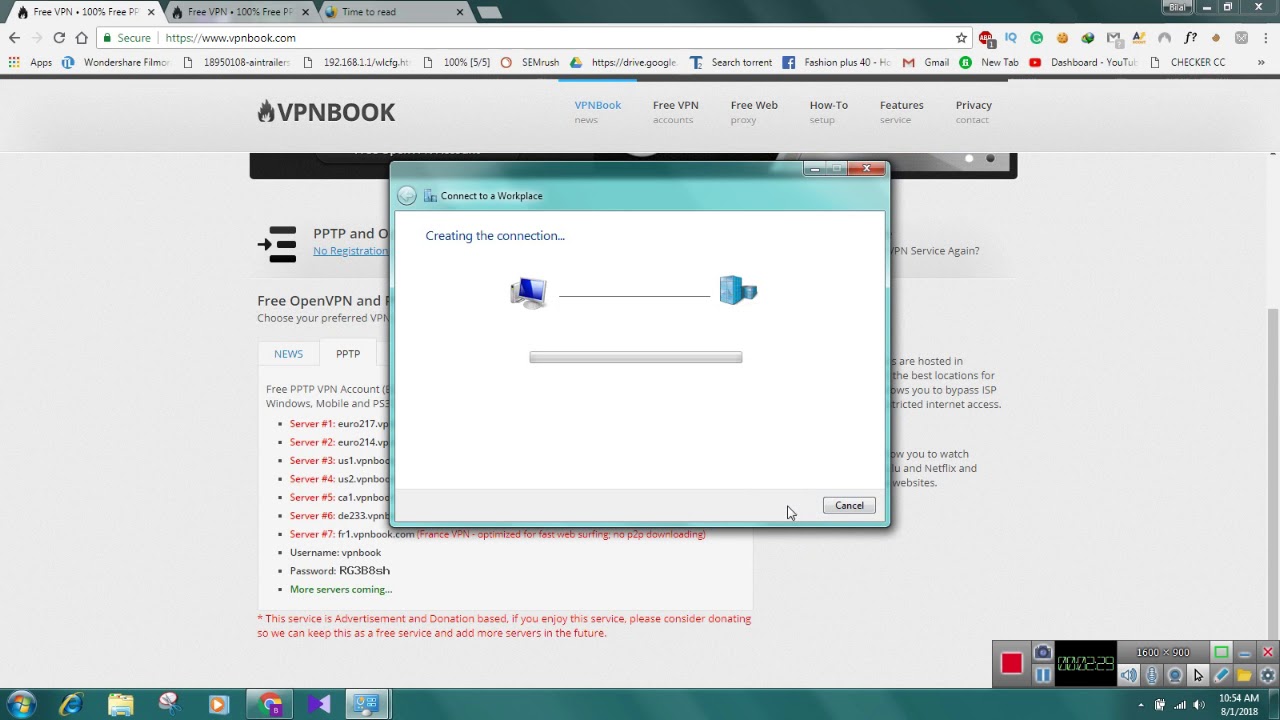The height and width of the screenshot is (720, 1280).
Task: Open the system volume tray icon
Action: [x=1197, y=705]
